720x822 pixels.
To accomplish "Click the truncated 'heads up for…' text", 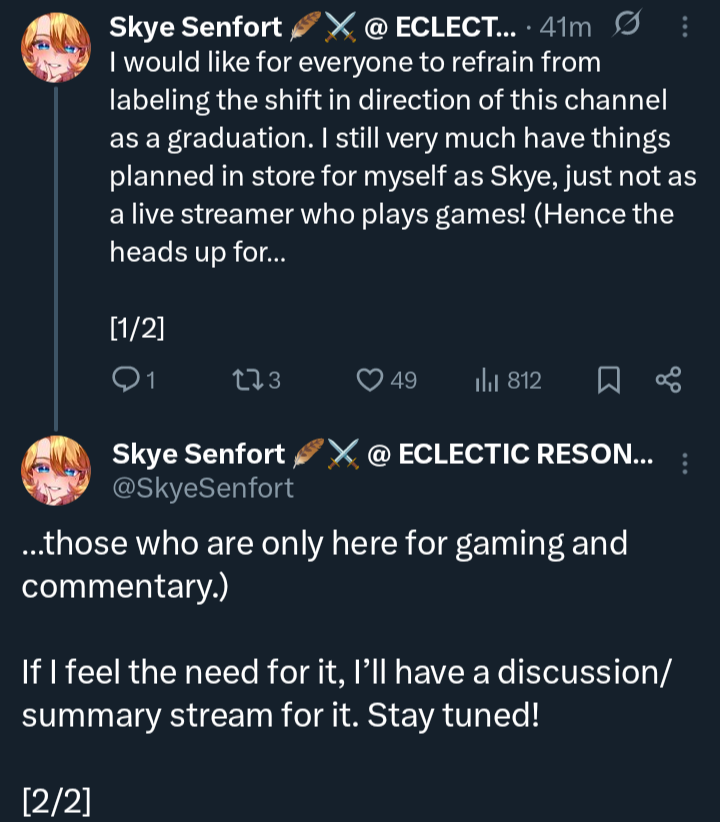I will pos(198,252).
